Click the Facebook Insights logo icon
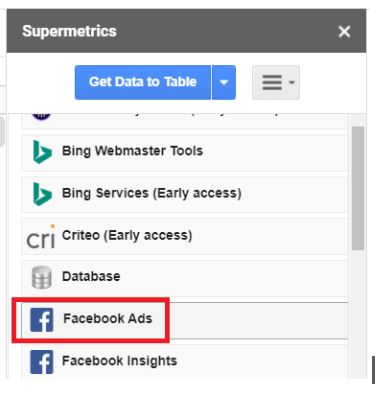The width and height of the screenshot is (380, 398). pyautogui.click(x=42, y=362)
